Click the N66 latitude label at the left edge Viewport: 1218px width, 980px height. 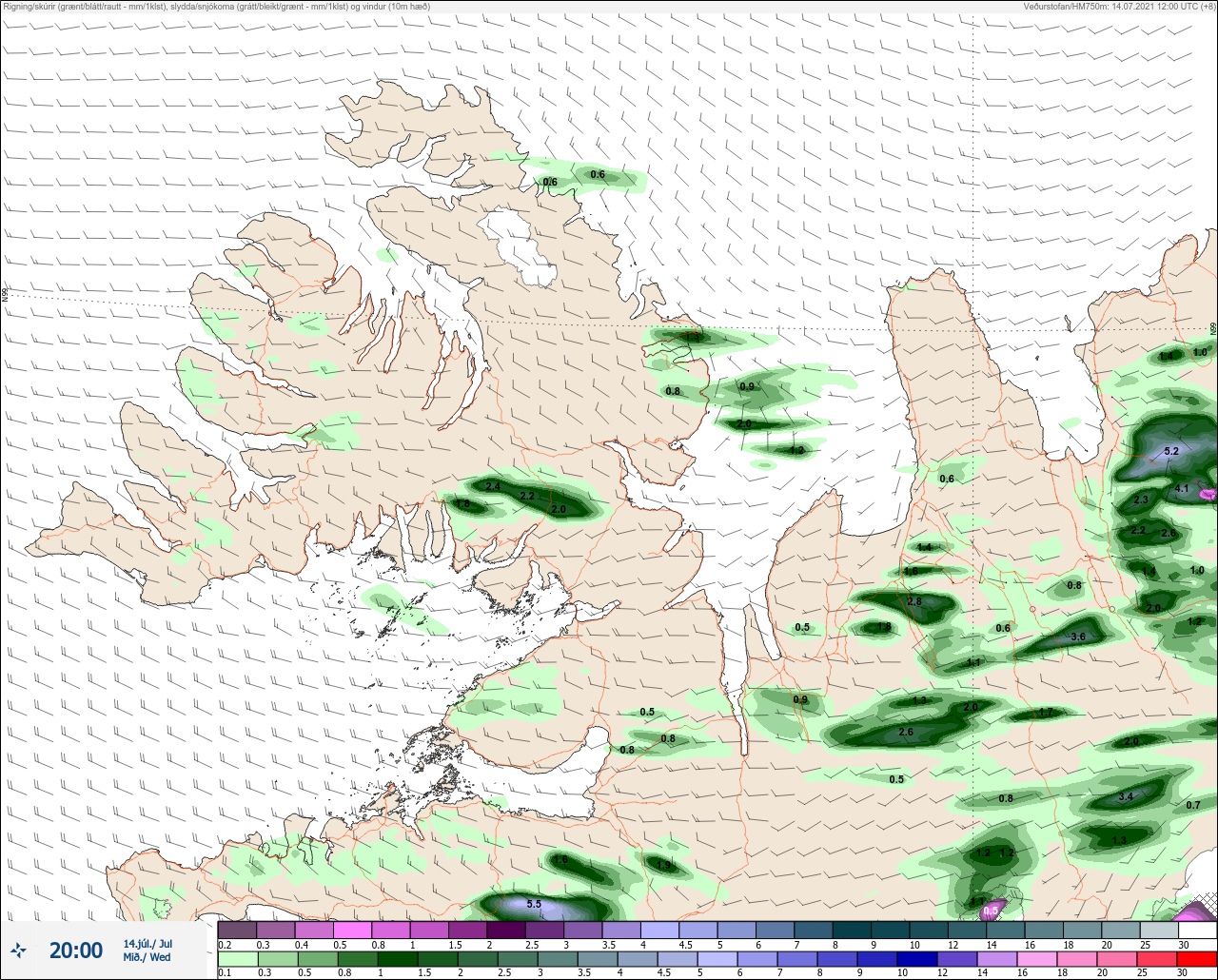6,296
